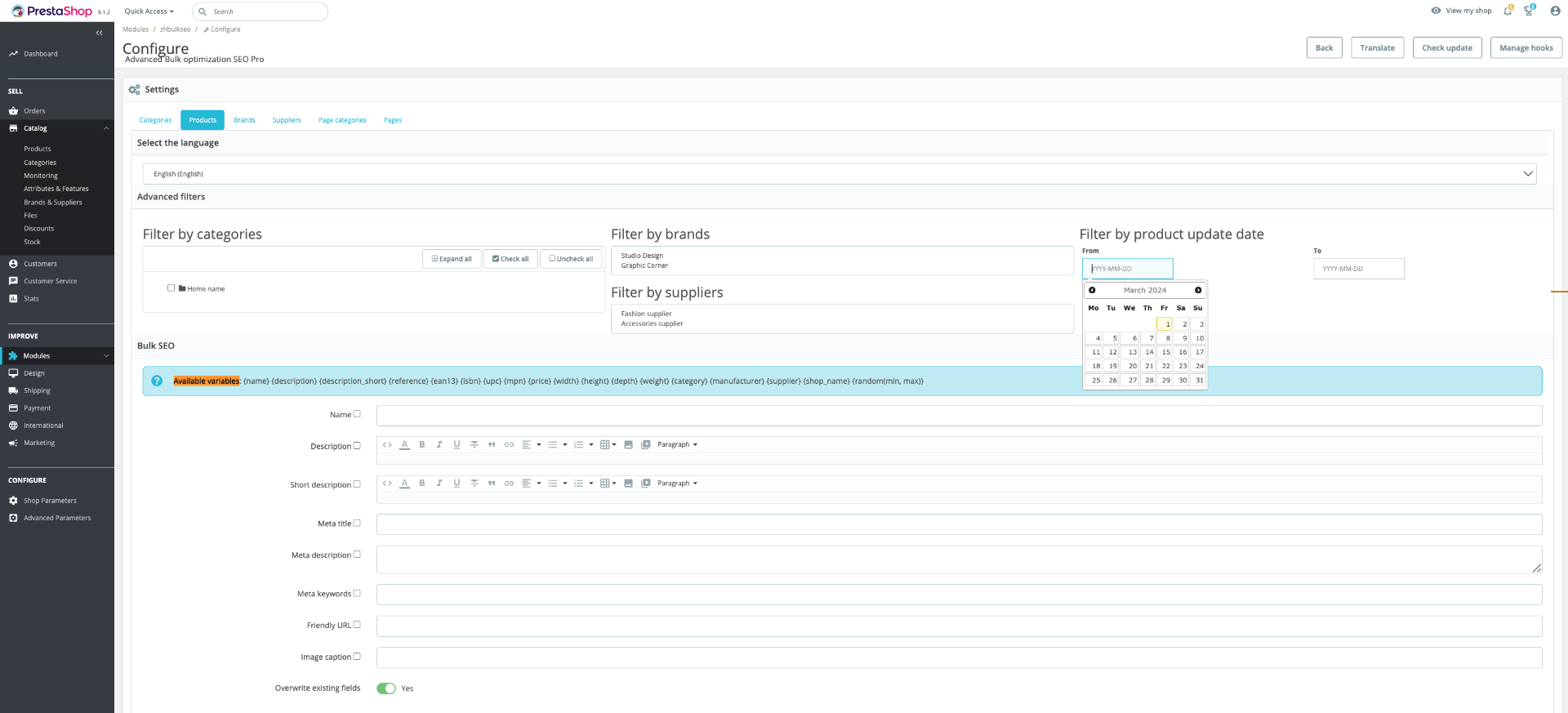Insert media in the Short description editor

tap(646, 484)
